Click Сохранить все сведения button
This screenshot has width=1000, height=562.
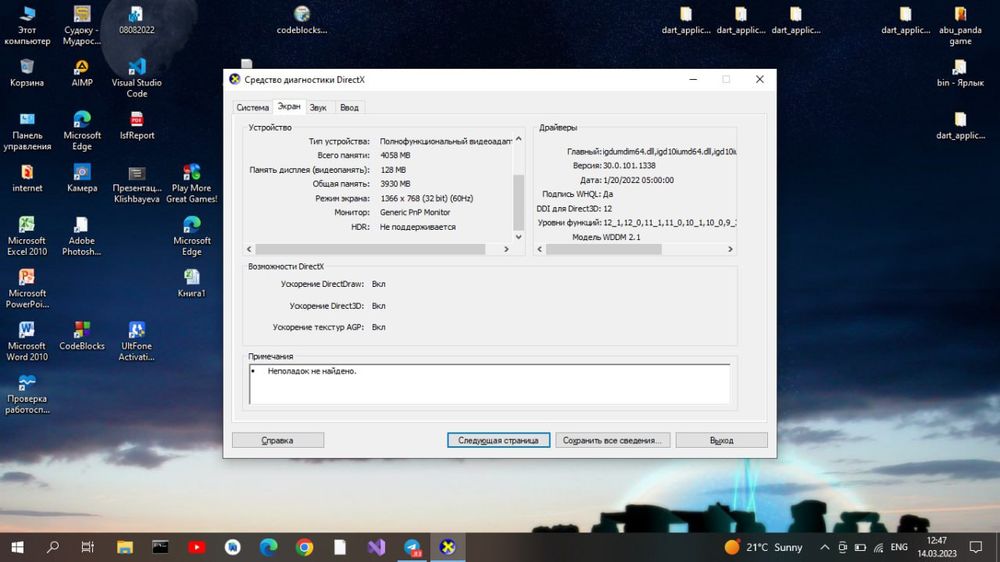click(612, 440)
